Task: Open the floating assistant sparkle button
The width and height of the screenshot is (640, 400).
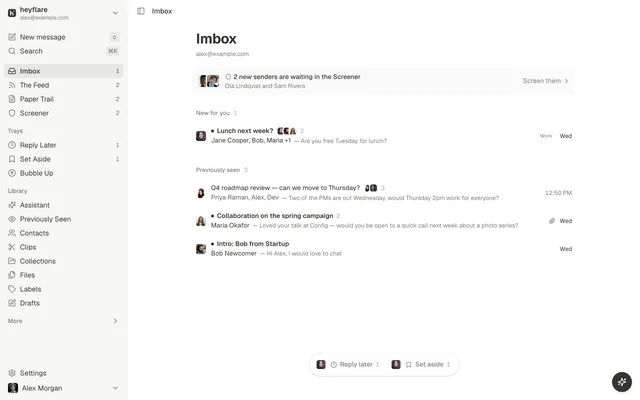Action: click(622, 382)
